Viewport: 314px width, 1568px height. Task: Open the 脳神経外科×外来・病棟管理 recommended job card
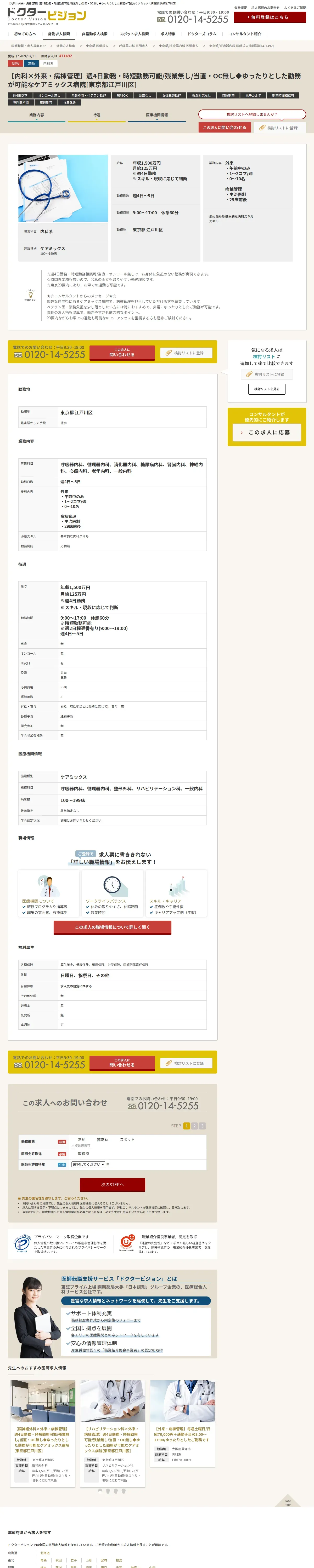pyautogui.click(x=43, y=1433)
